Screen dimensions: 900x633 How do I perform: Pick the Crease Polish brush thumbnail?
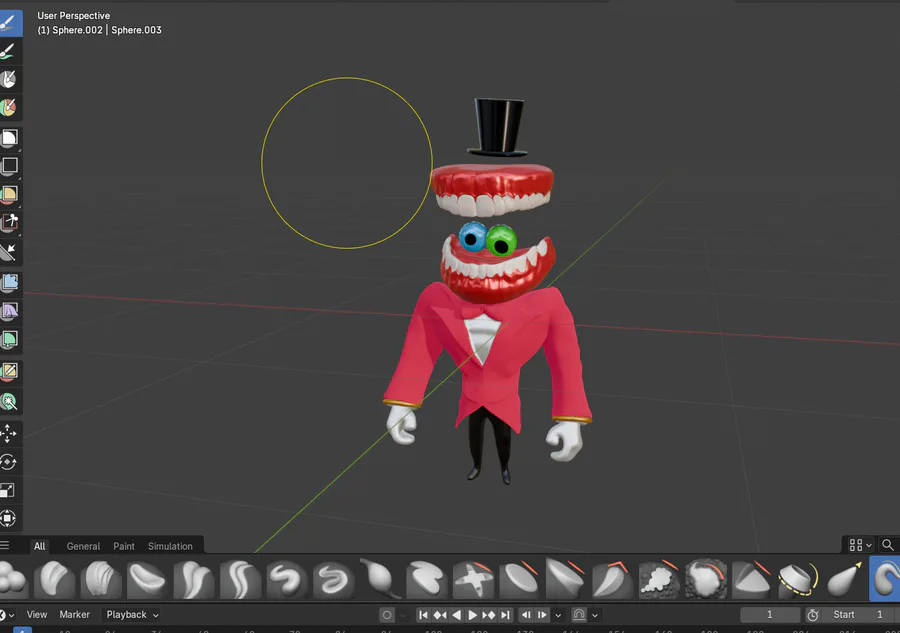click(194, 578)
